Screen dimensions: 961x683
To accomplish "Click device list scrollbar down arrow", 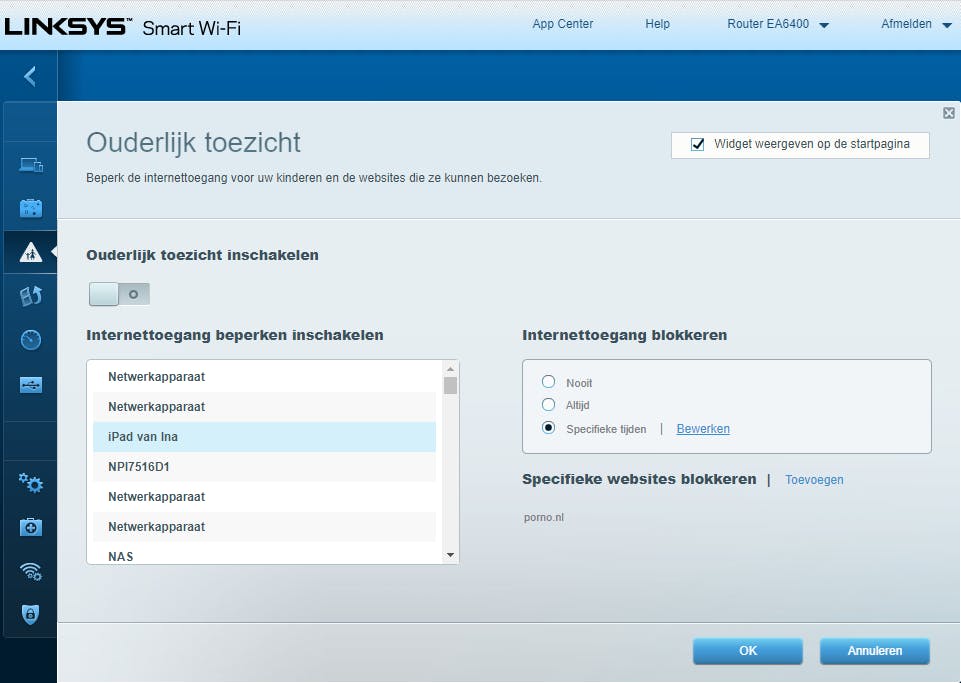I will click(450, 555).
